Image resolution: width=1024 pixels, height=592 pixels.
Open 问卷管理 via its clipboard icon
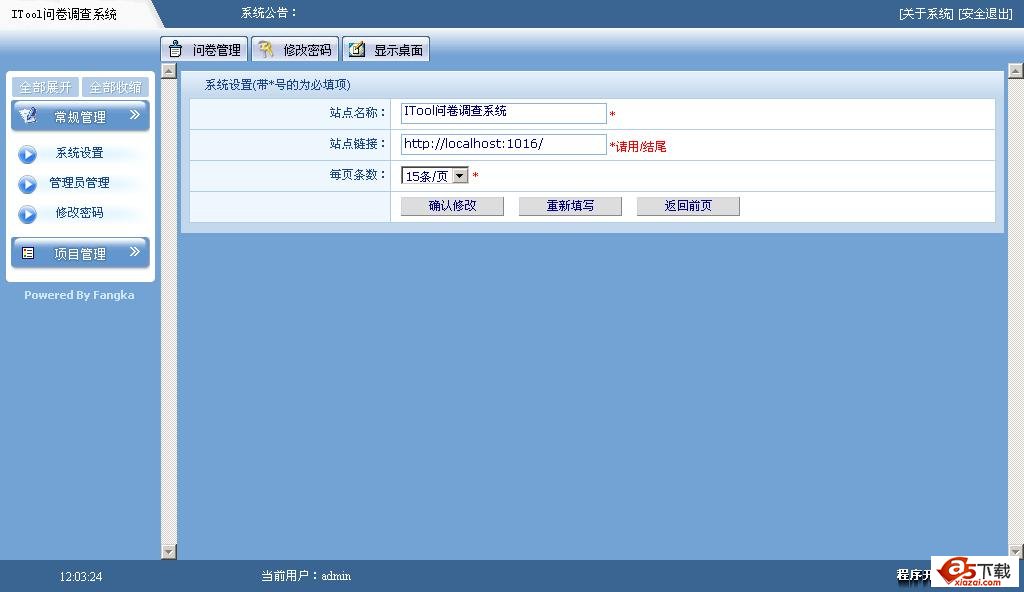coord(175,48)
